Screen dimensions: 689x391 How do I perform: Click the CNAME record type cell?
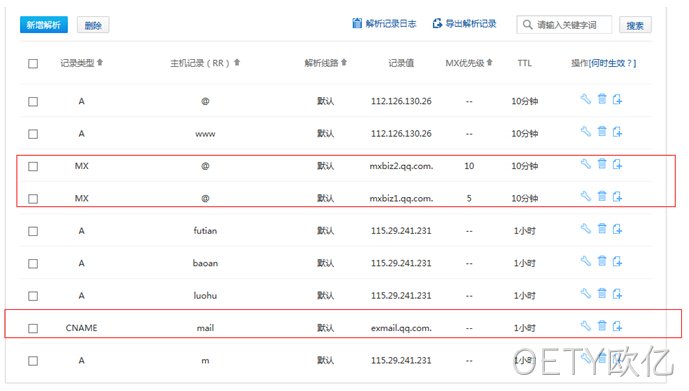81,328
